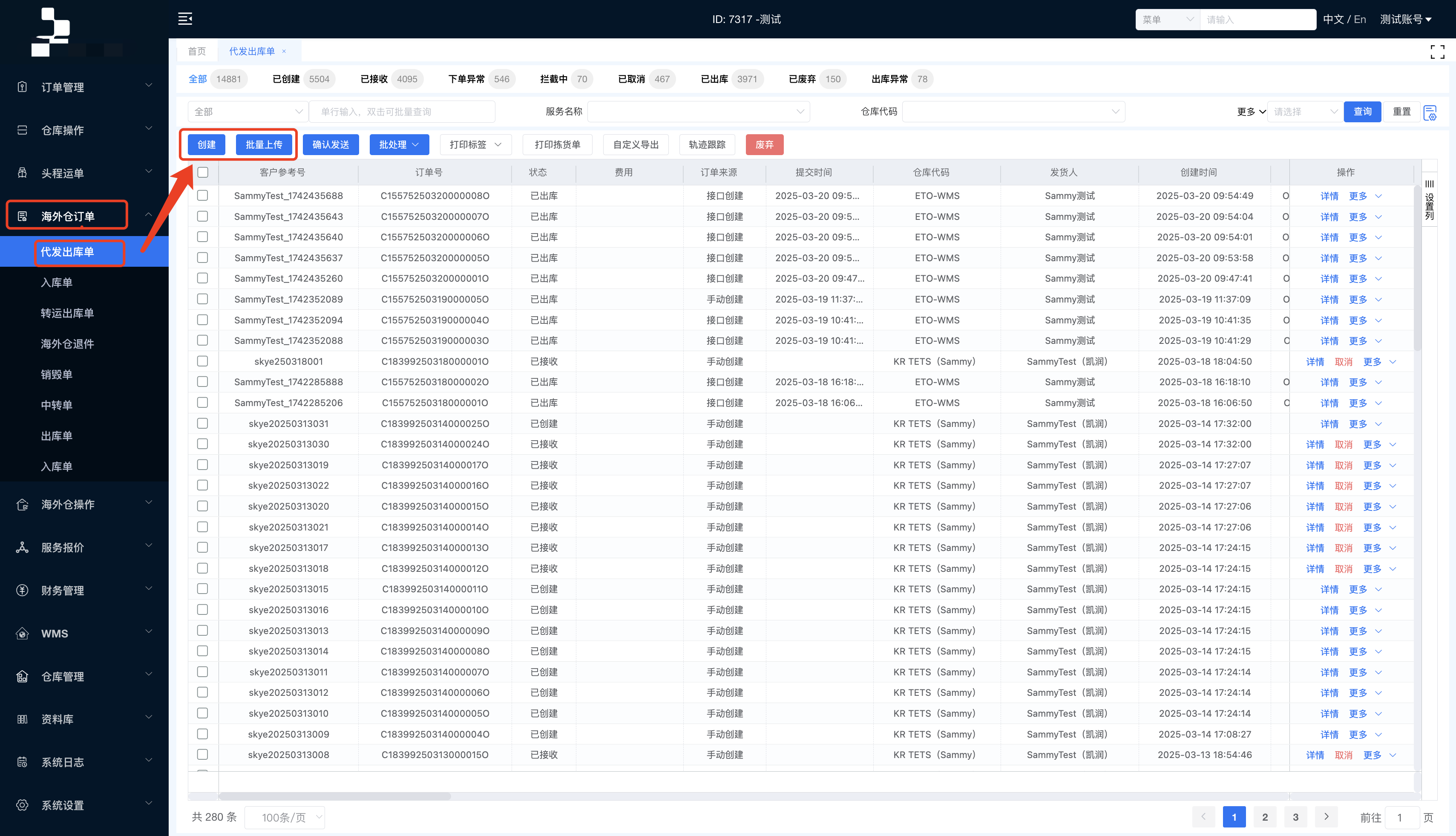
Task: Open the 服务名称 dropdown
Action: coord(699,111)
